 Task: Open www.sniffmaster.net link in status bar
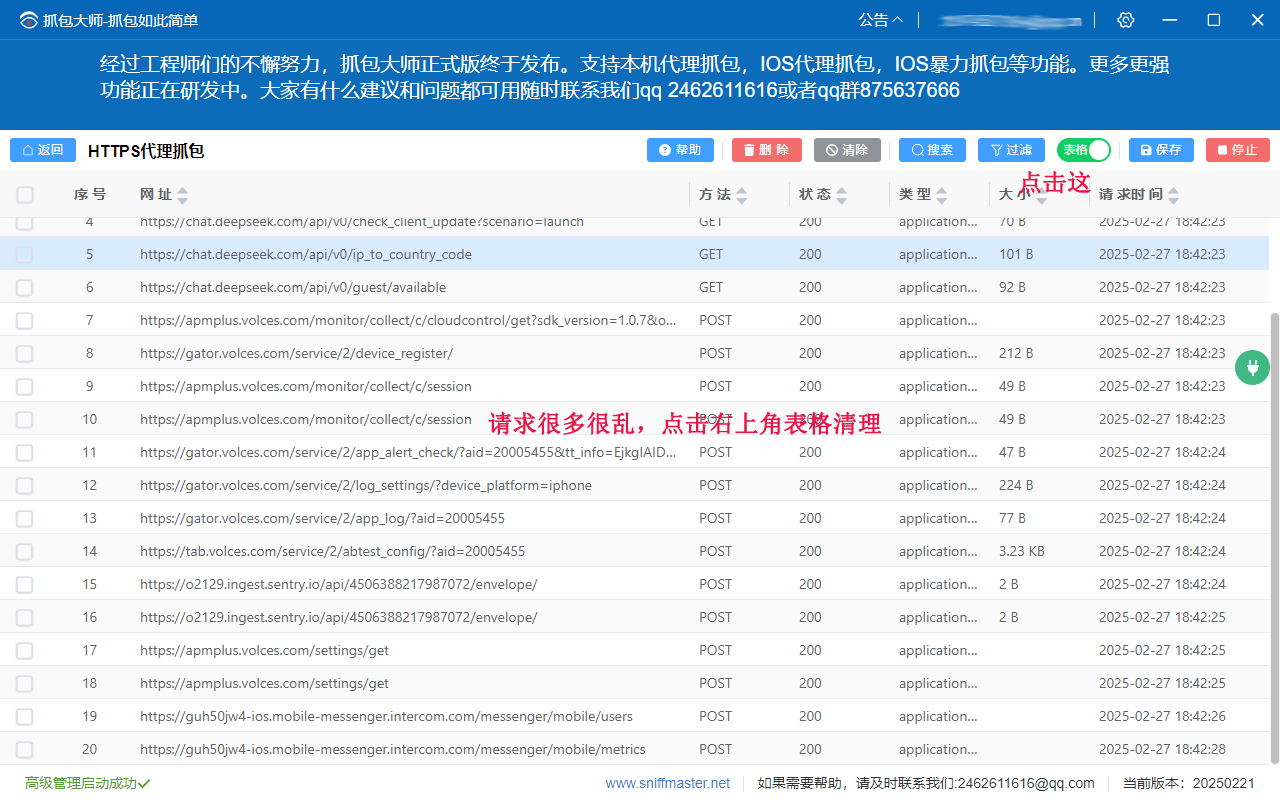[667, 783]
